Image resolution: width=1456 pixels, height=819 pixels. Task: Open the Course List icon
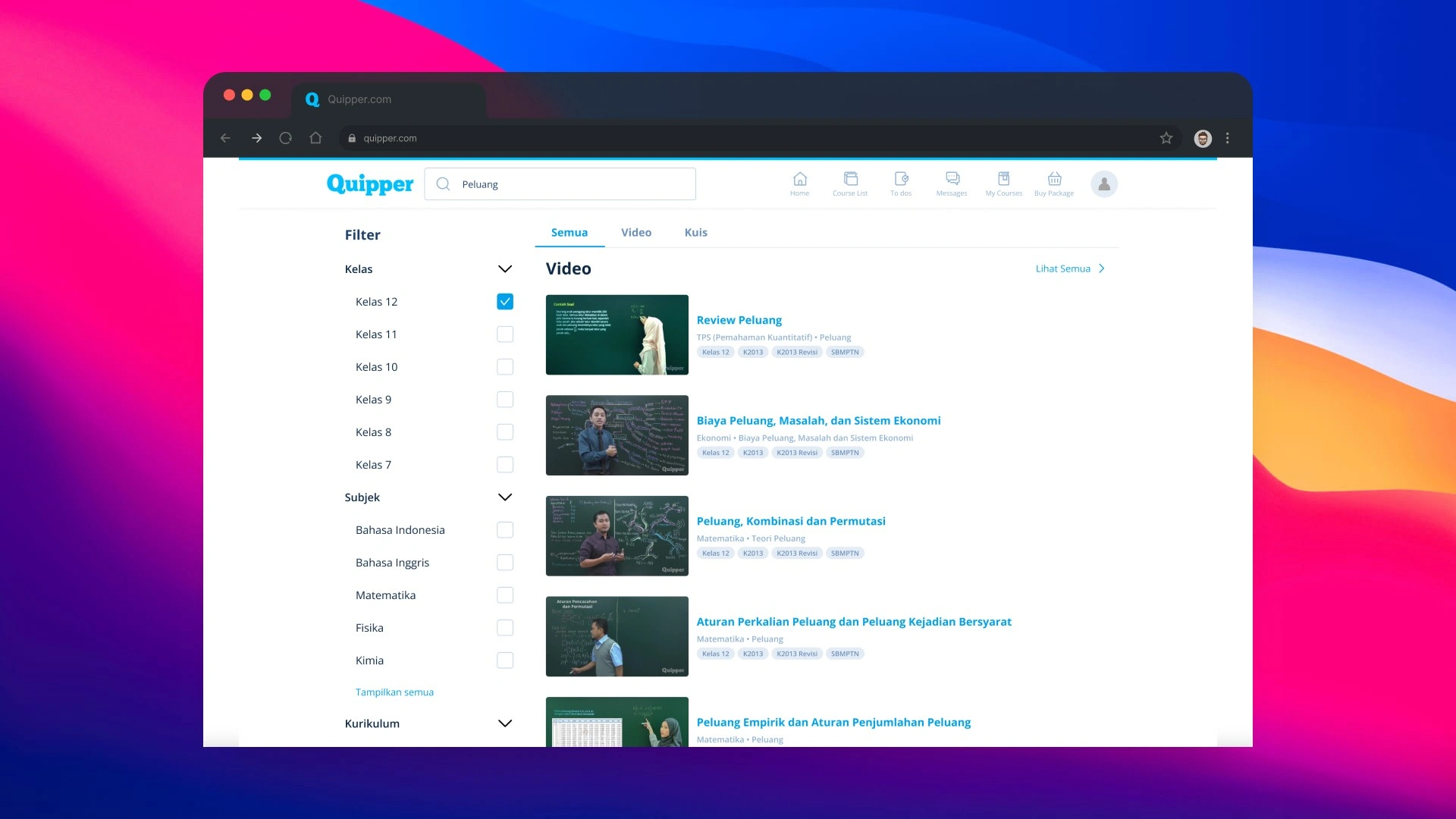(850, 184)
